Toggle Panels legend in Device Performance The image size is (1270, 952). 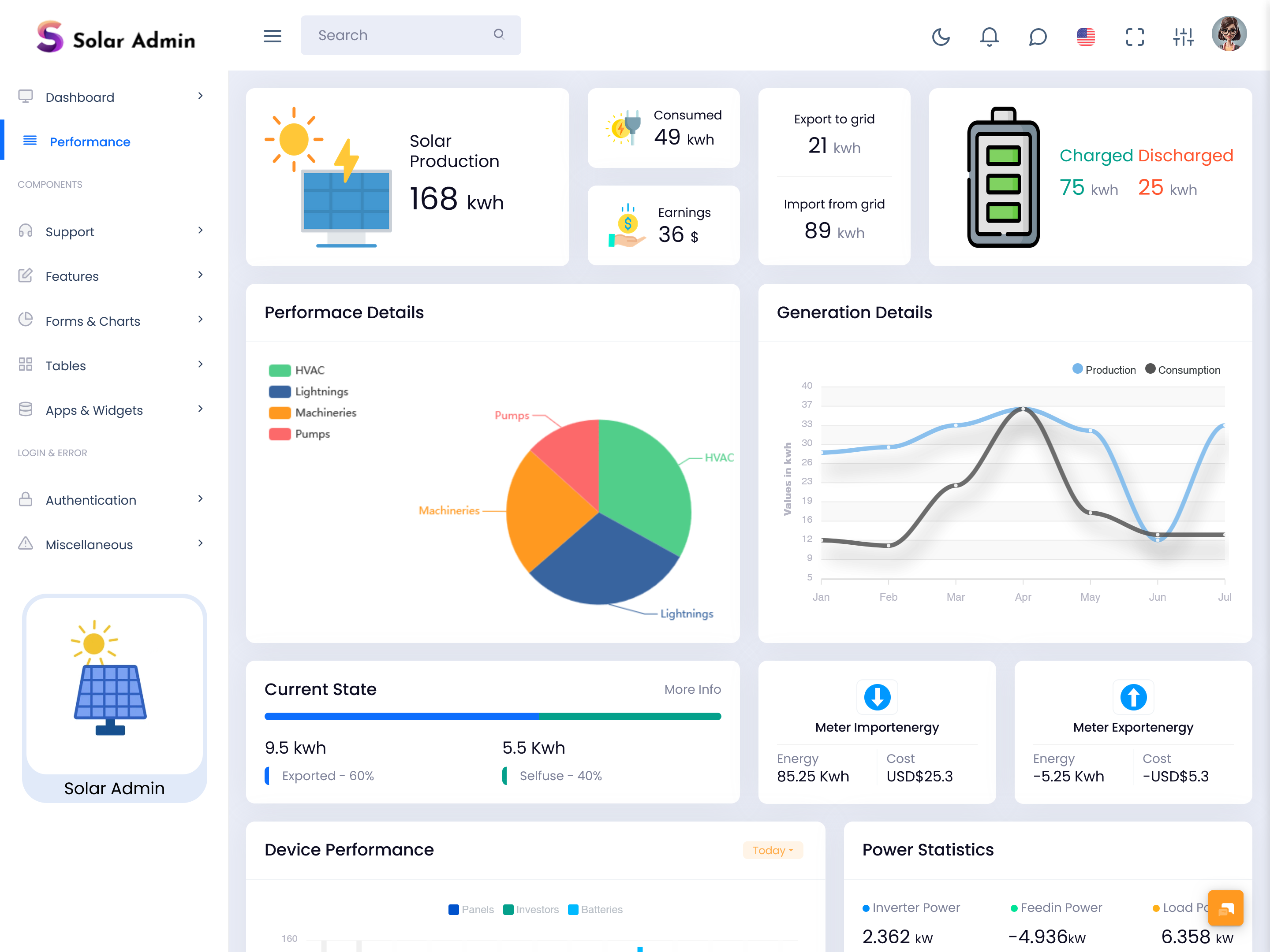[471, 909]
